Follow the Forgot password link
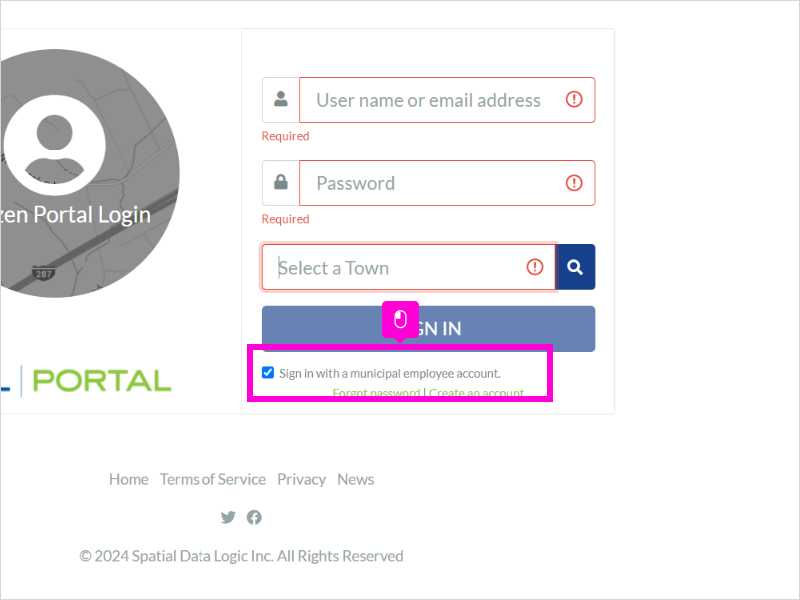The image size is (800, 600). (x=376, y=393)
